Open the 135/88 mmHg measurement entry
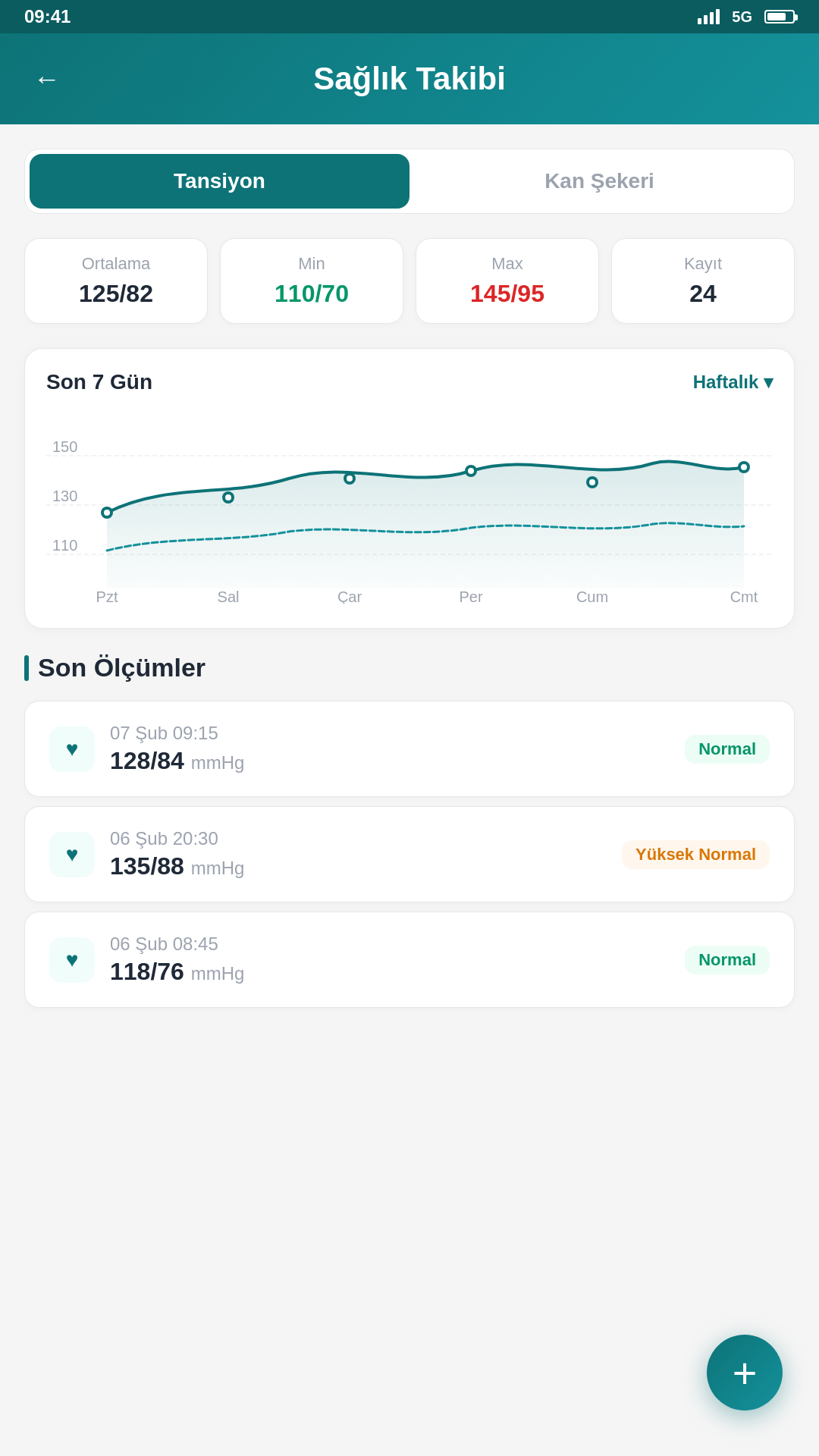Screen dimensions: 819x1456 click(x=409, y=855)
